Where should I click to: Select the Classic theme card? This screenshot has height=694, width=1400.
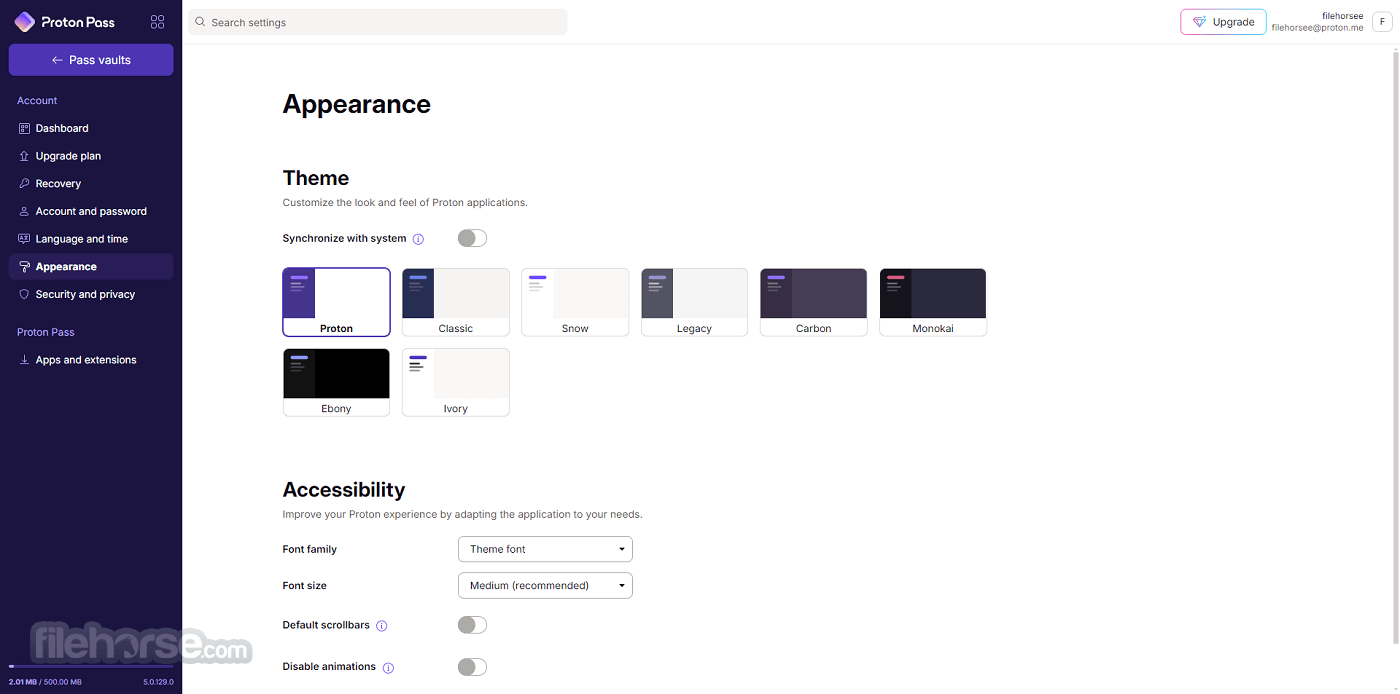(x=455, y=302)
